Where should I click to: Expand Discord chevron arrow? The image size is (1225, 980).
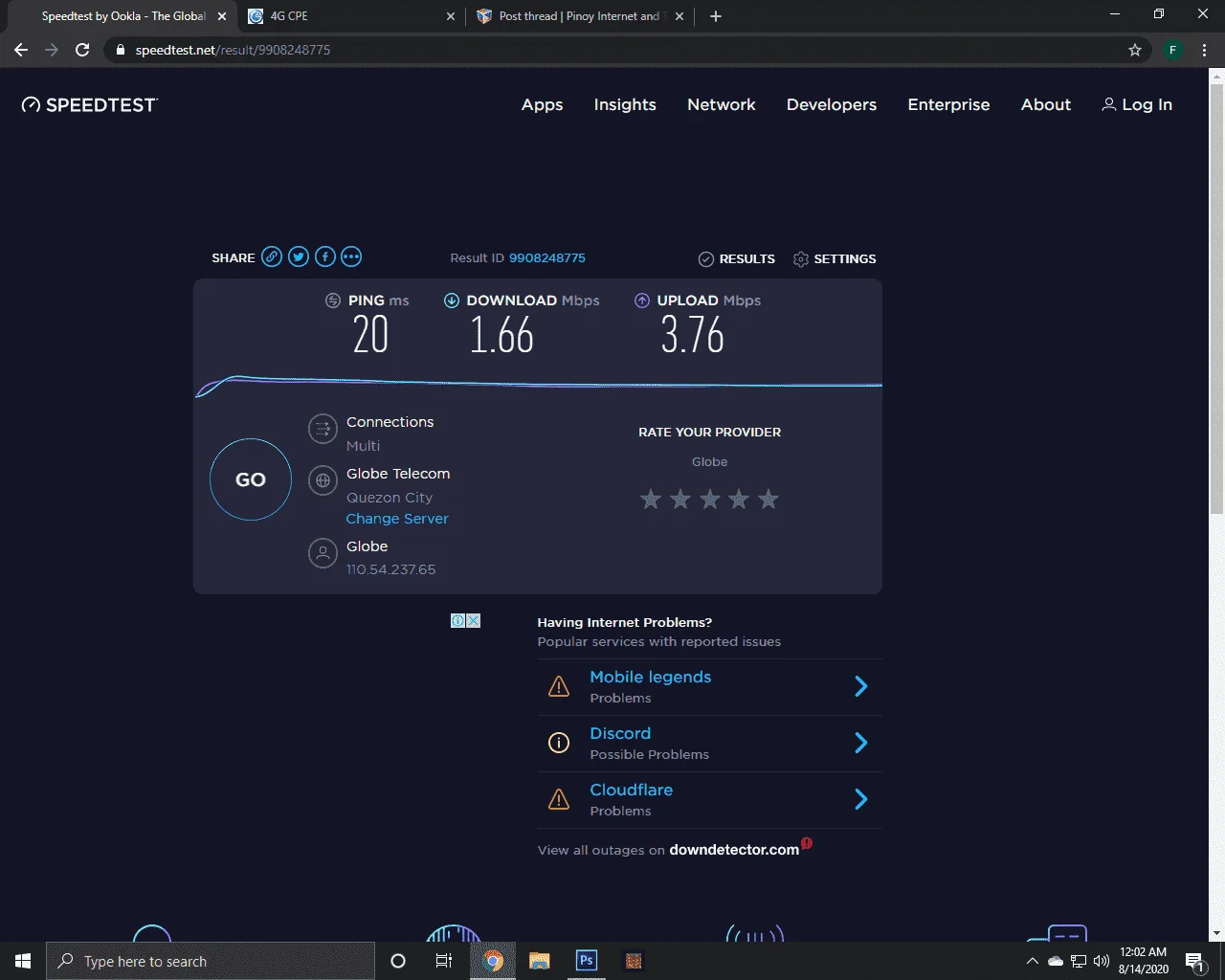[860, 743]
